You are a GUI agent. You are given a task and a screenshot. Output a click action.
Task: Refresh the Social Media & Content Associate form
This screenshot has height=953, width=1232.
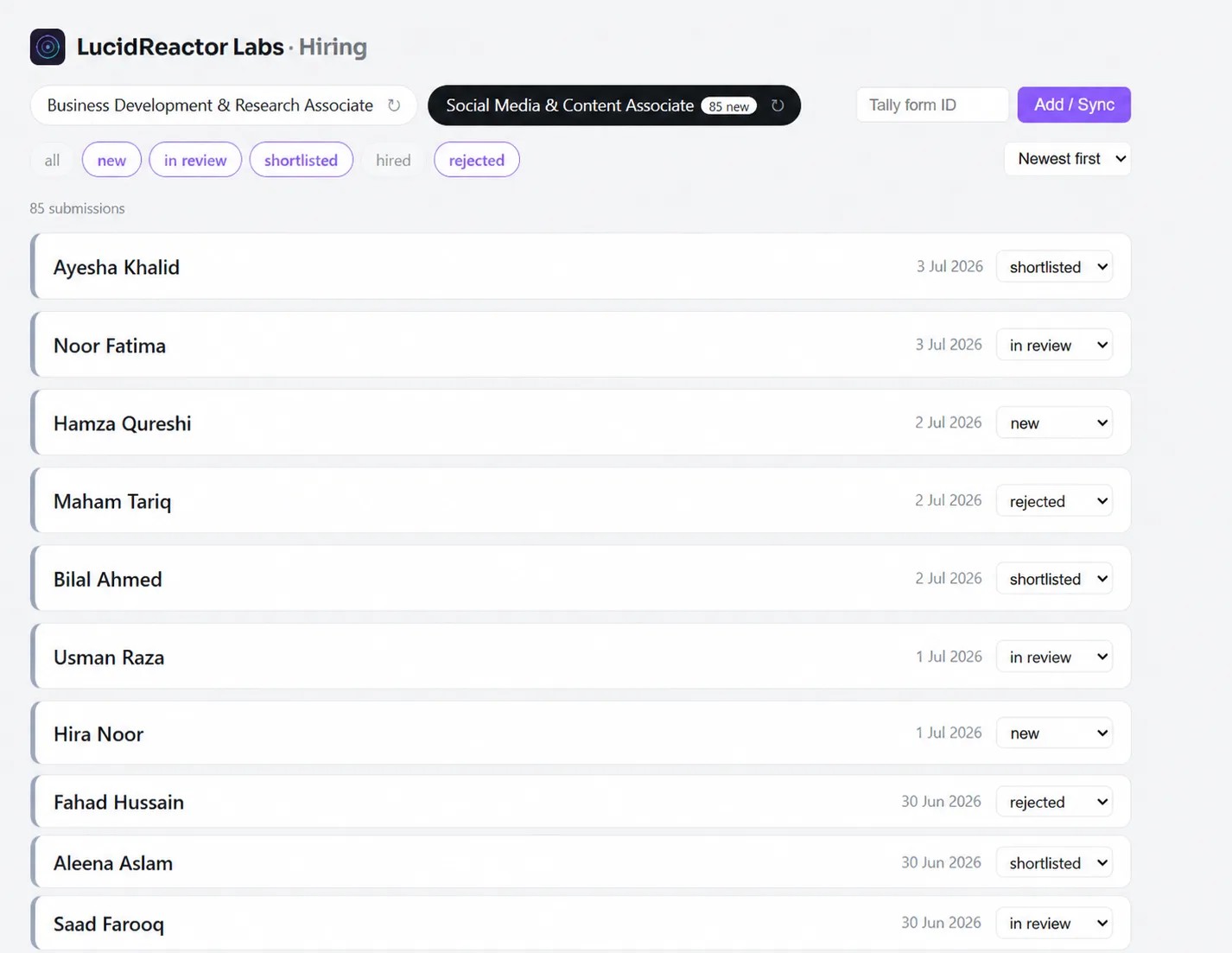coord(778,105)
